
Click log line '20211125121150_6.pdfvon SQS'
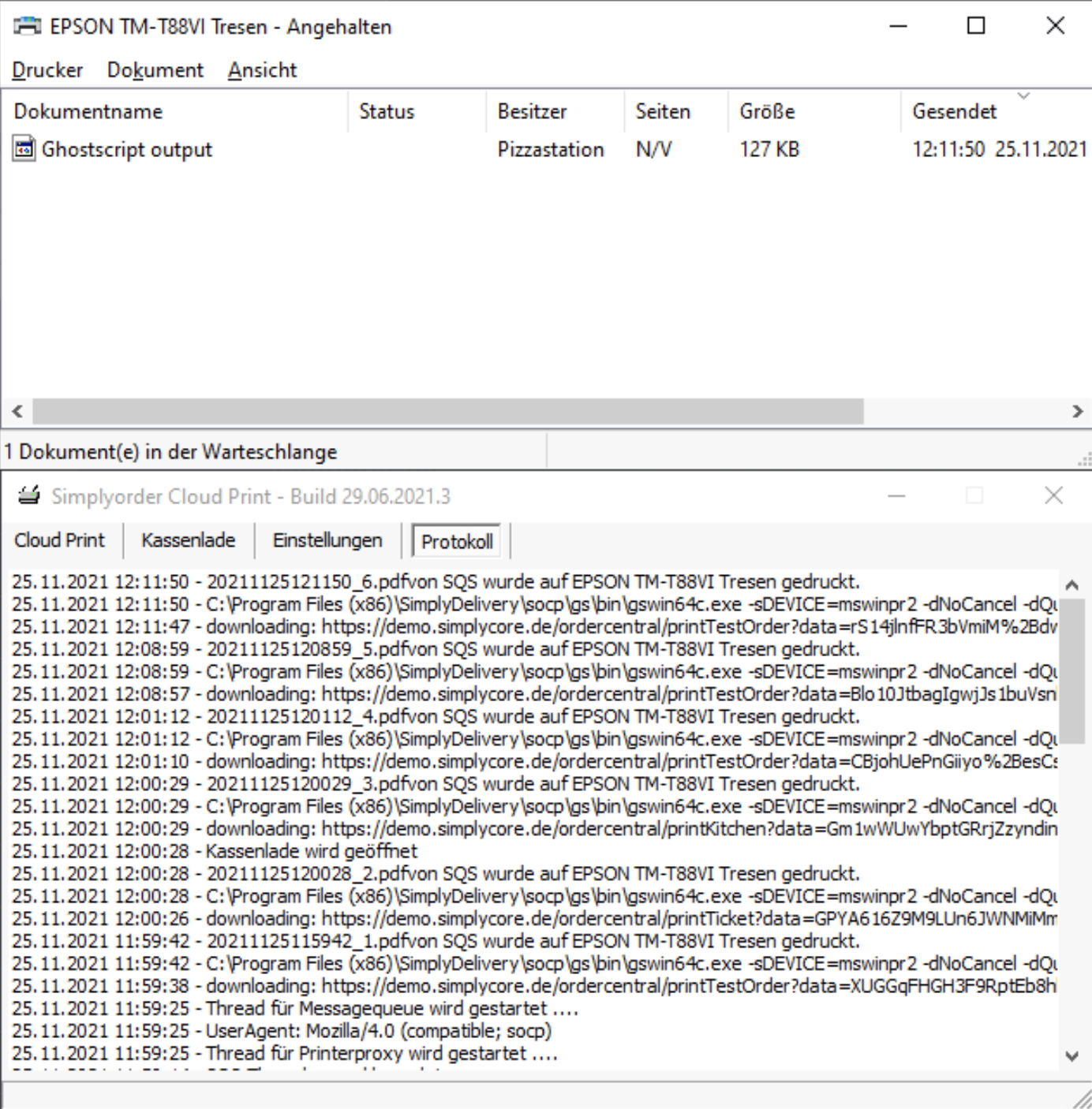pos(436,582)
